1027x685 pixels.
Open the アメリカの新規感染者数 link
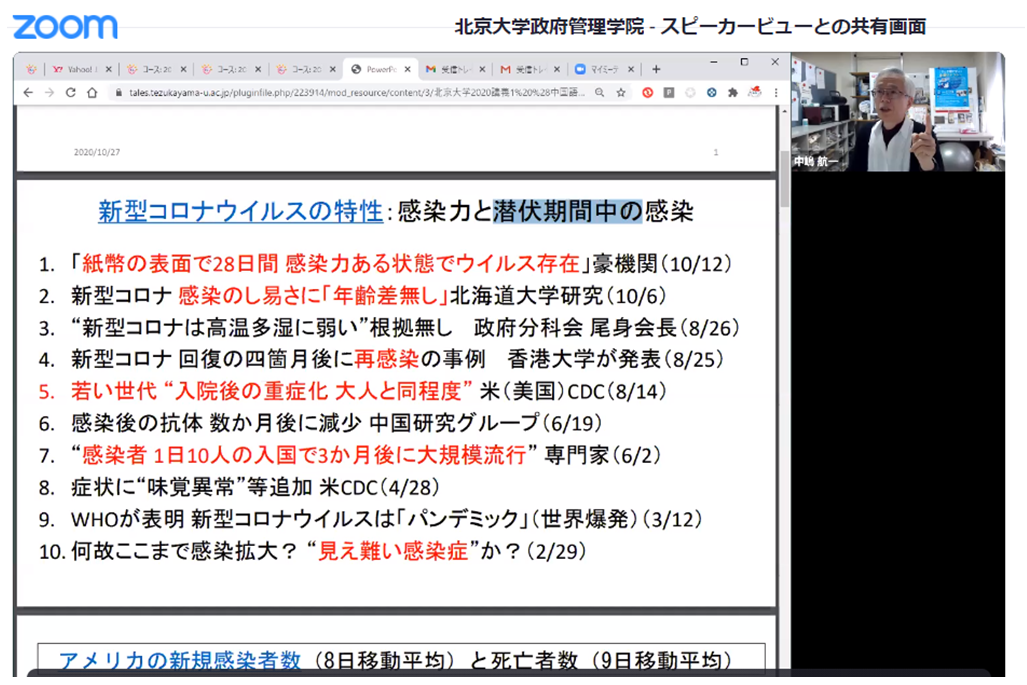pyautogui.click(x=179, y=660)
